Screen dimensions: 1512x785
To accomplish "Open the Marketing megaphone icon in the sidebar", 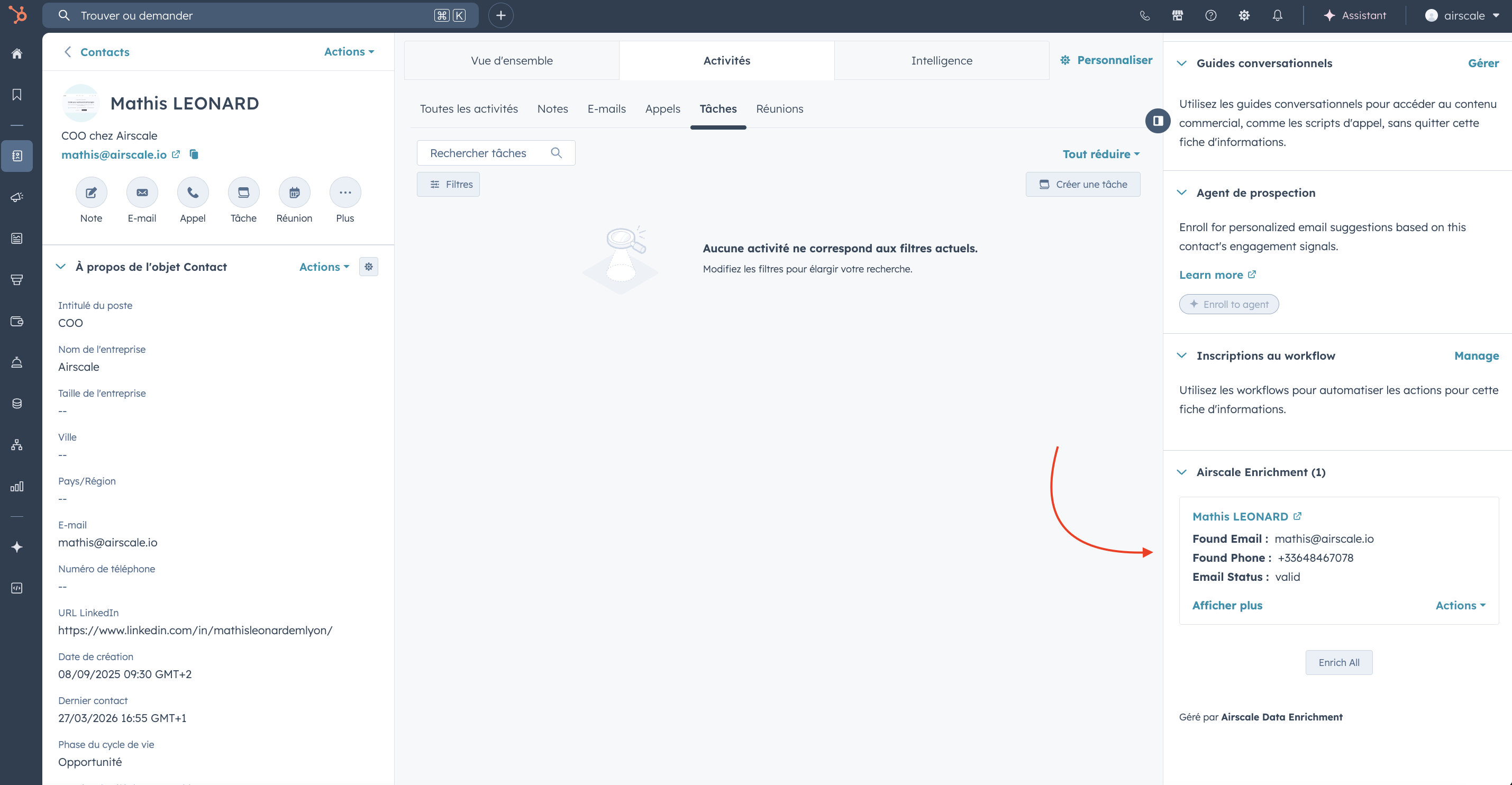I will (x=17, y=197).
